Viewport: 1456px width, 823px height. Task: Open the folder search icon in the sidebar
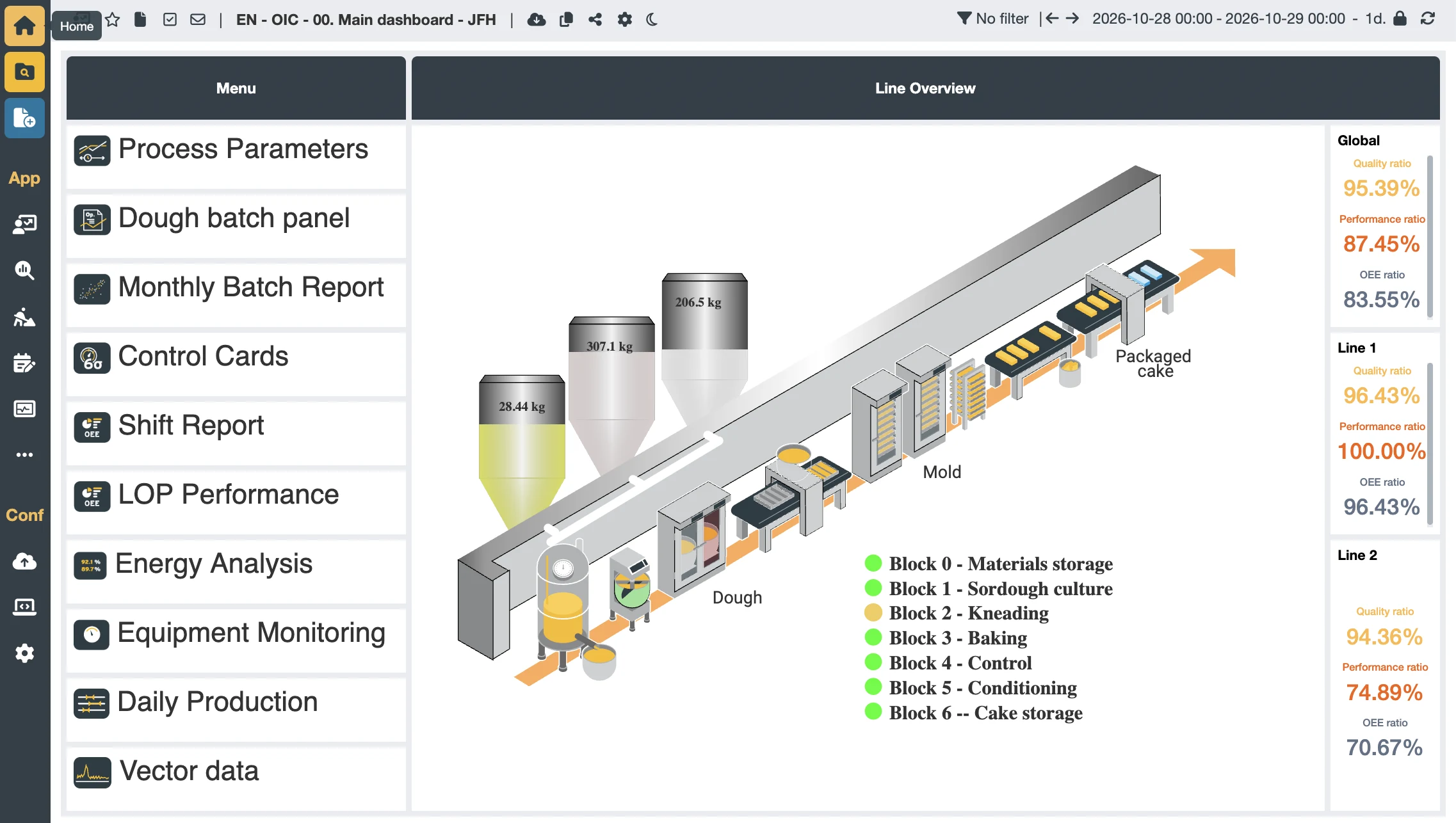point(24,72)
